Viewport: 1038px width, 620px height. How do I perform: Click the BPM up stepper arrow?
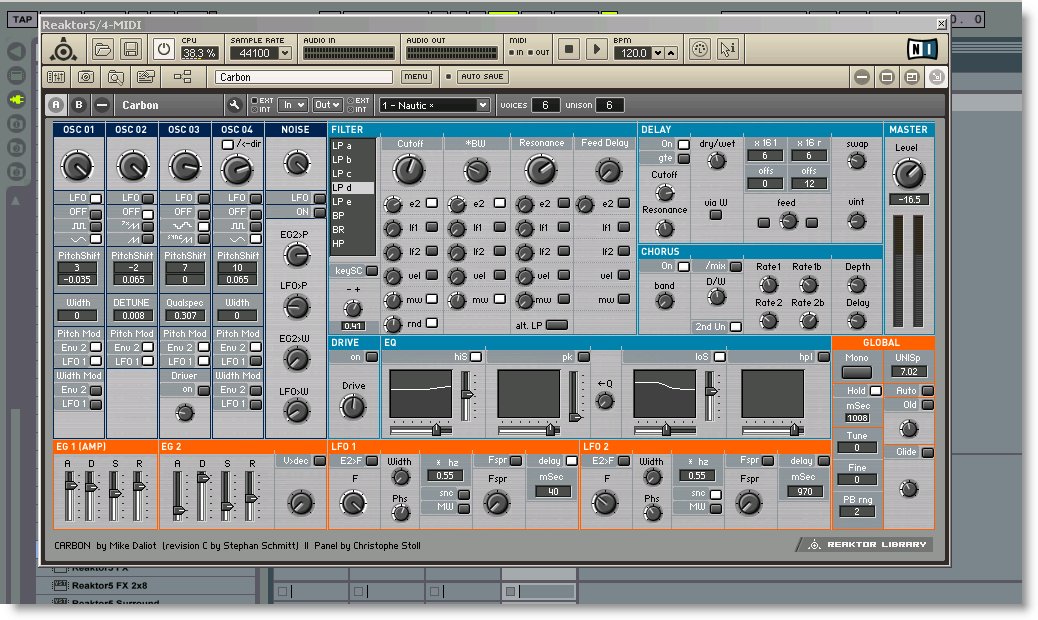click(671, 53)
